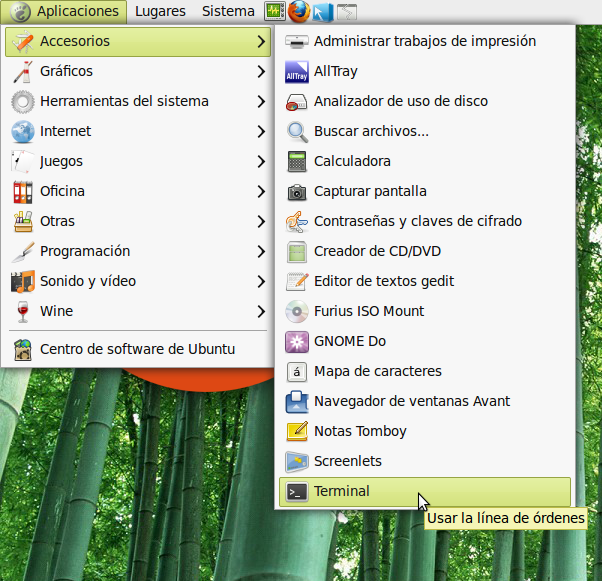This screenshot has height=581, width=602.
Task: Click the Wine glass icon
Action: pos(23,311)
